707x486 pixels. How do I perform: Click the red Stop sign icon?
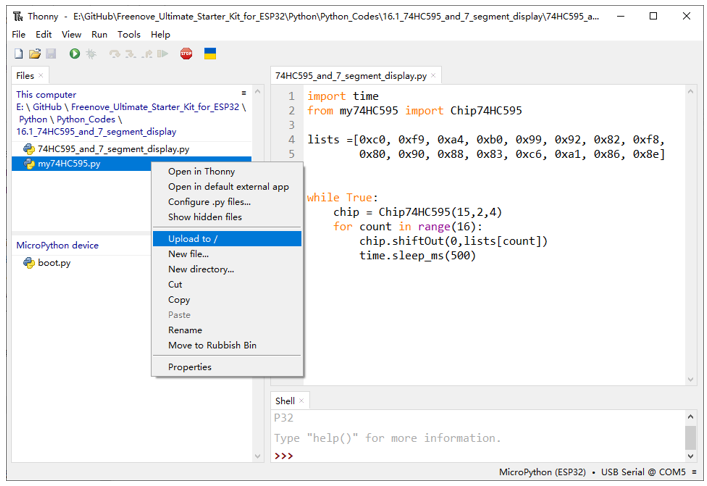[x=186, y=54]
